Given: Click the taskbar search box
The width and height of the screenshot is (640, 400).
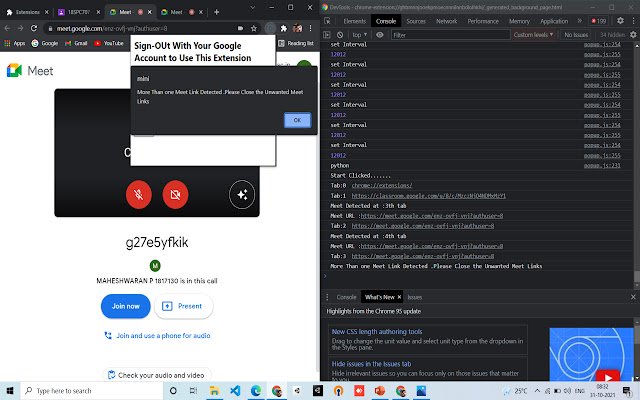Looking at the screenshot, I should point(92,391).
